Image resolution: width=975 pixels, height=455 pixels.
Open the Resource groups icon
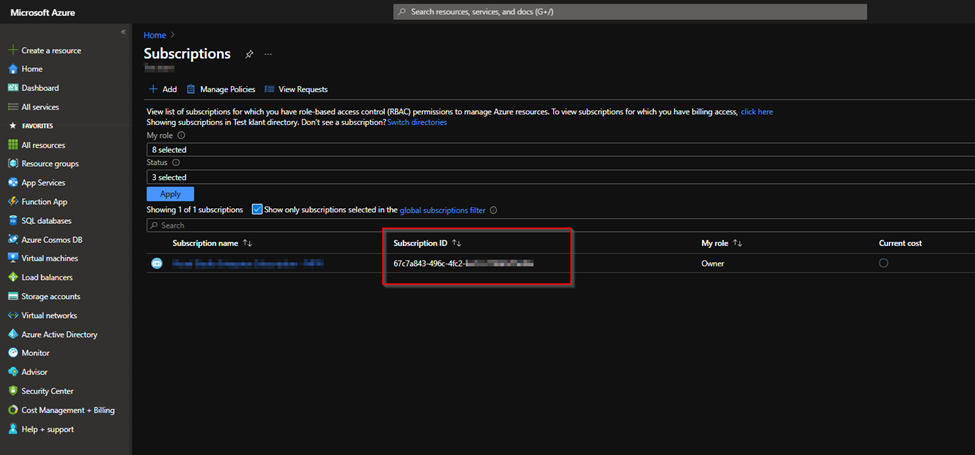coord(12,164)
